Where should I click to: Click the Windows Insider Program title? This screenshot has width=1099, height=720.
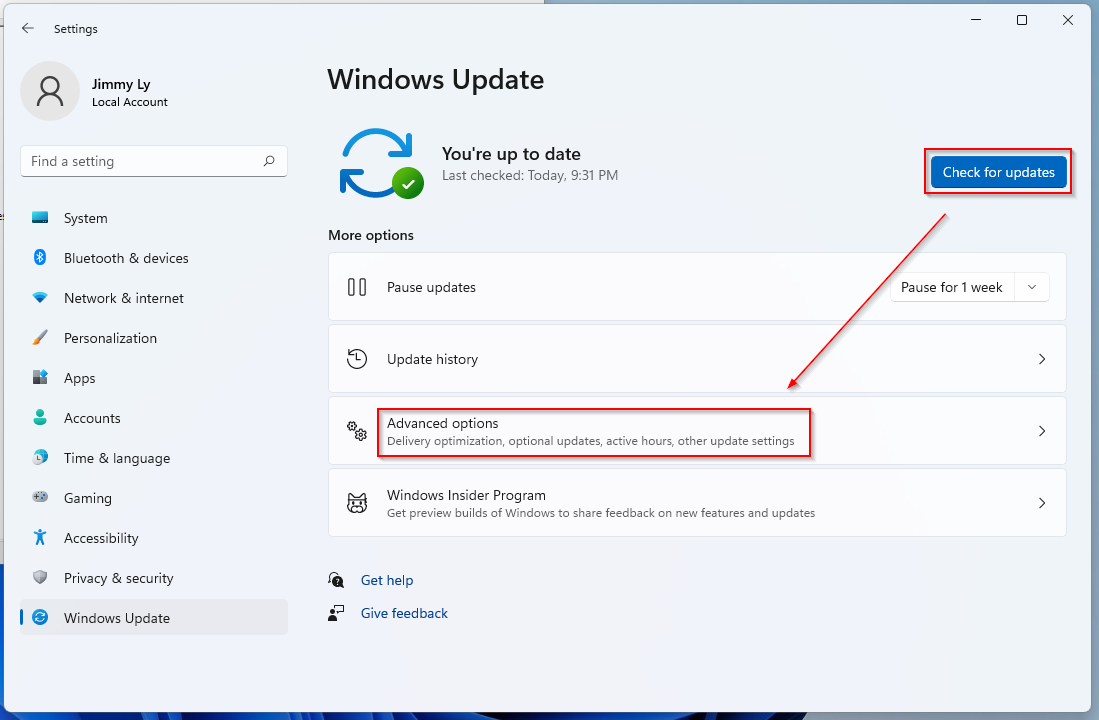click(466, 495)
